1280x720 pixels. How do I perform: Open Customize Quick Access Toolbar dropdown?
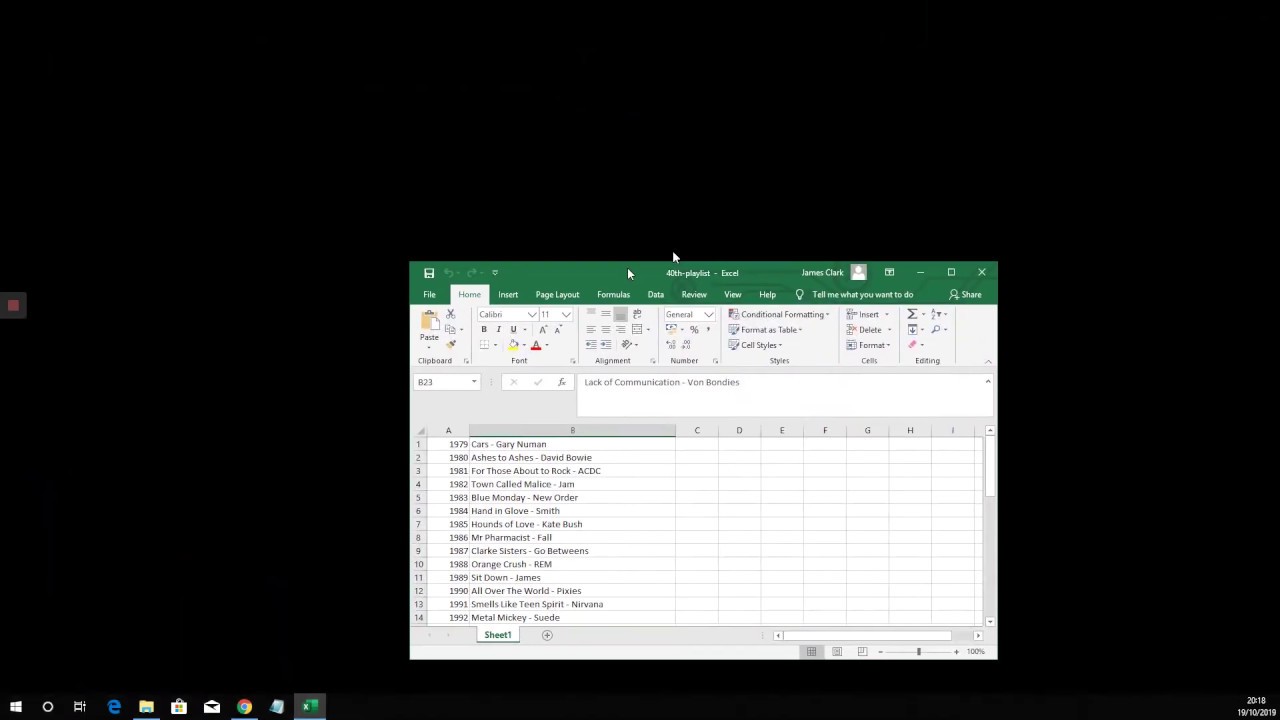pyautogui.click(x=494, y=273)
